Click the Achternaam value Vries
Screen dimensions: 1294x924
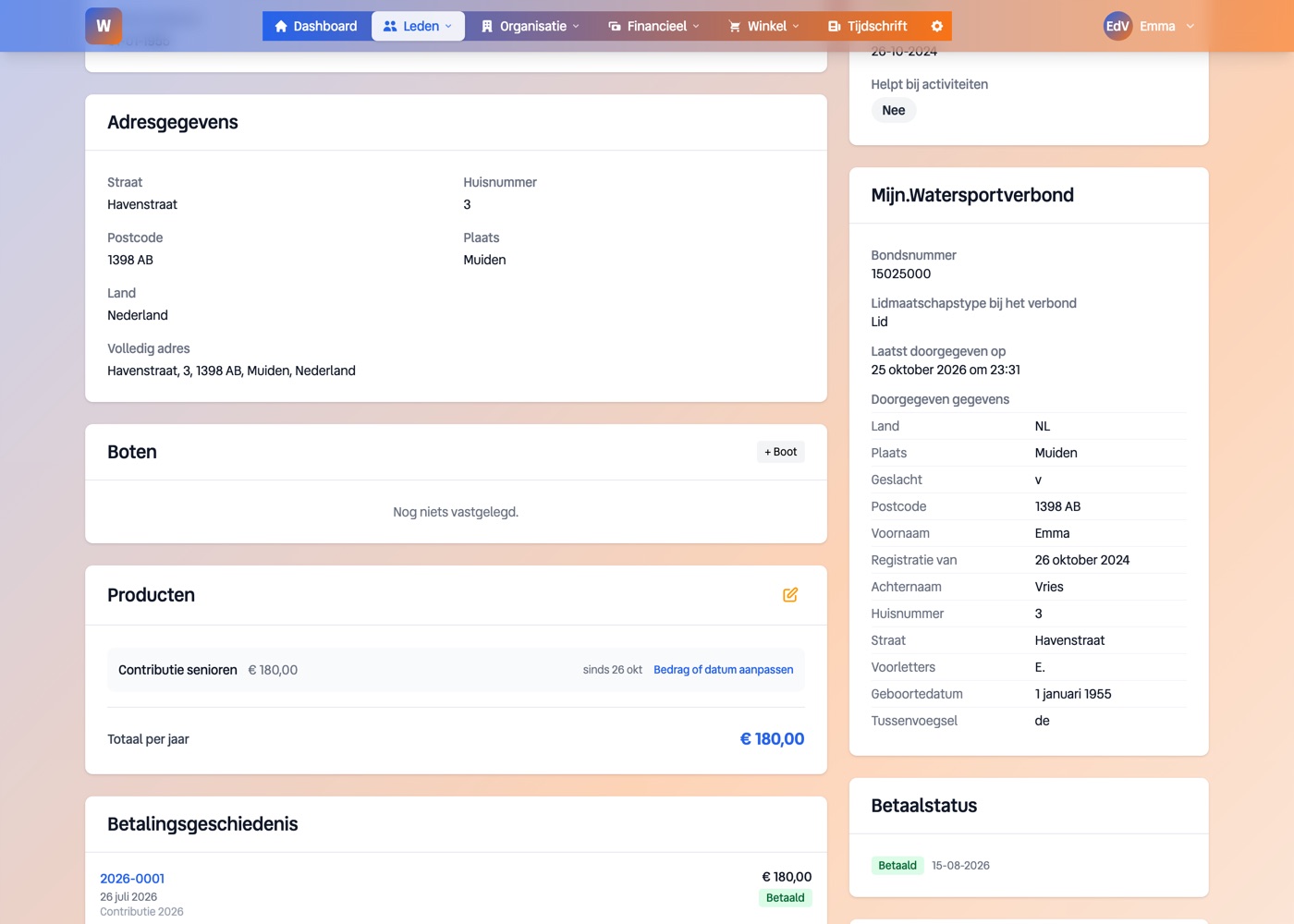point(1049,587)
